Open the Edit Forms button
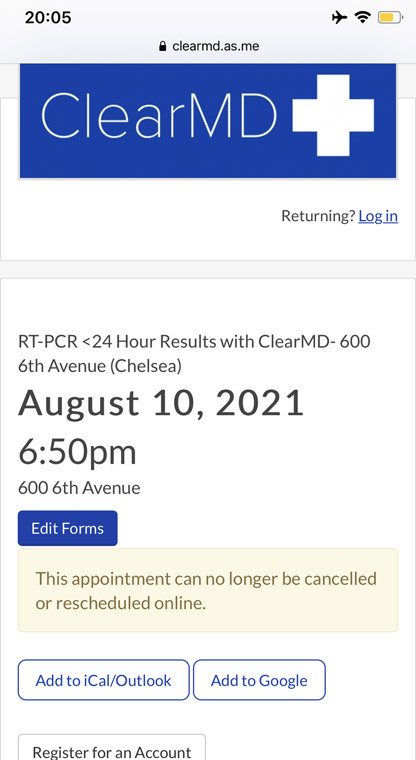Viewport: 416px width, 760px height. point(68,528)
